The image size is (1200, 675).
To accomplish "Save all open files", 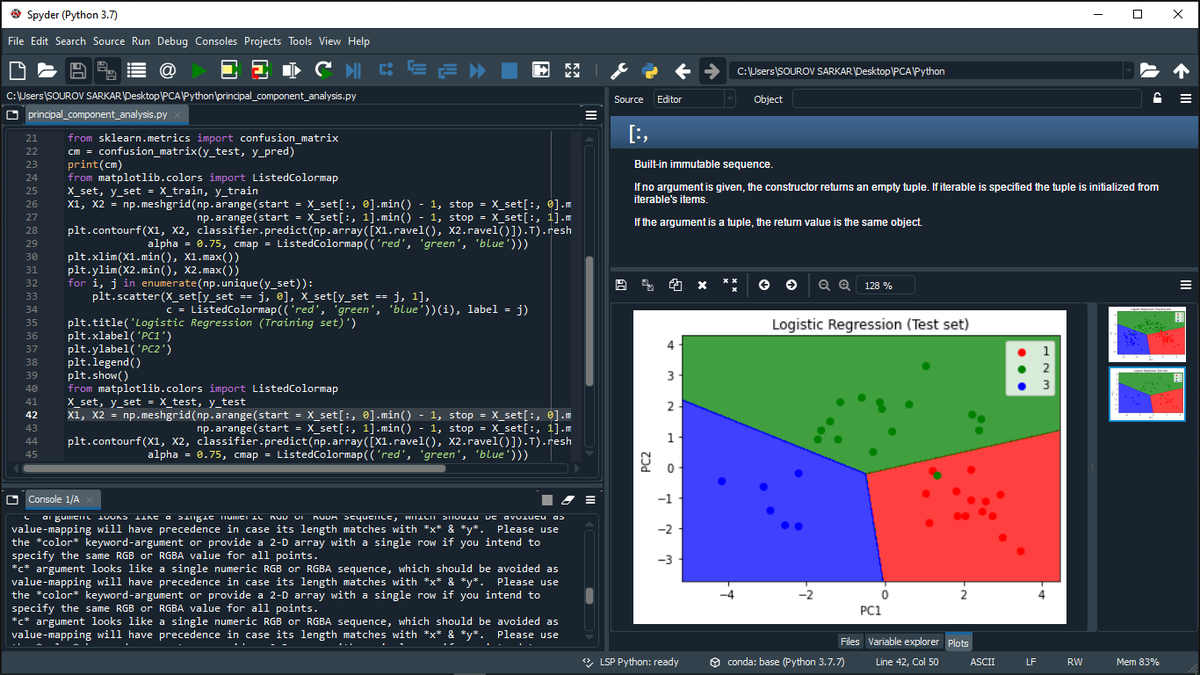I will click(x=106, y=71).
